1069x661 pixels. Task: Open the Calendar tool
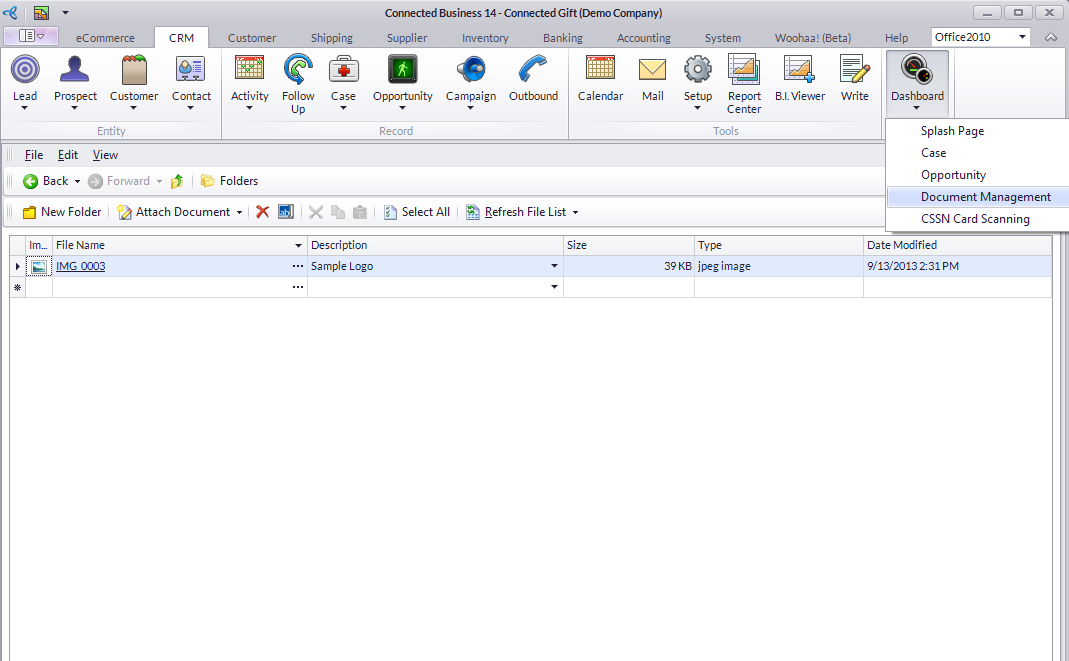click(600, 71)
